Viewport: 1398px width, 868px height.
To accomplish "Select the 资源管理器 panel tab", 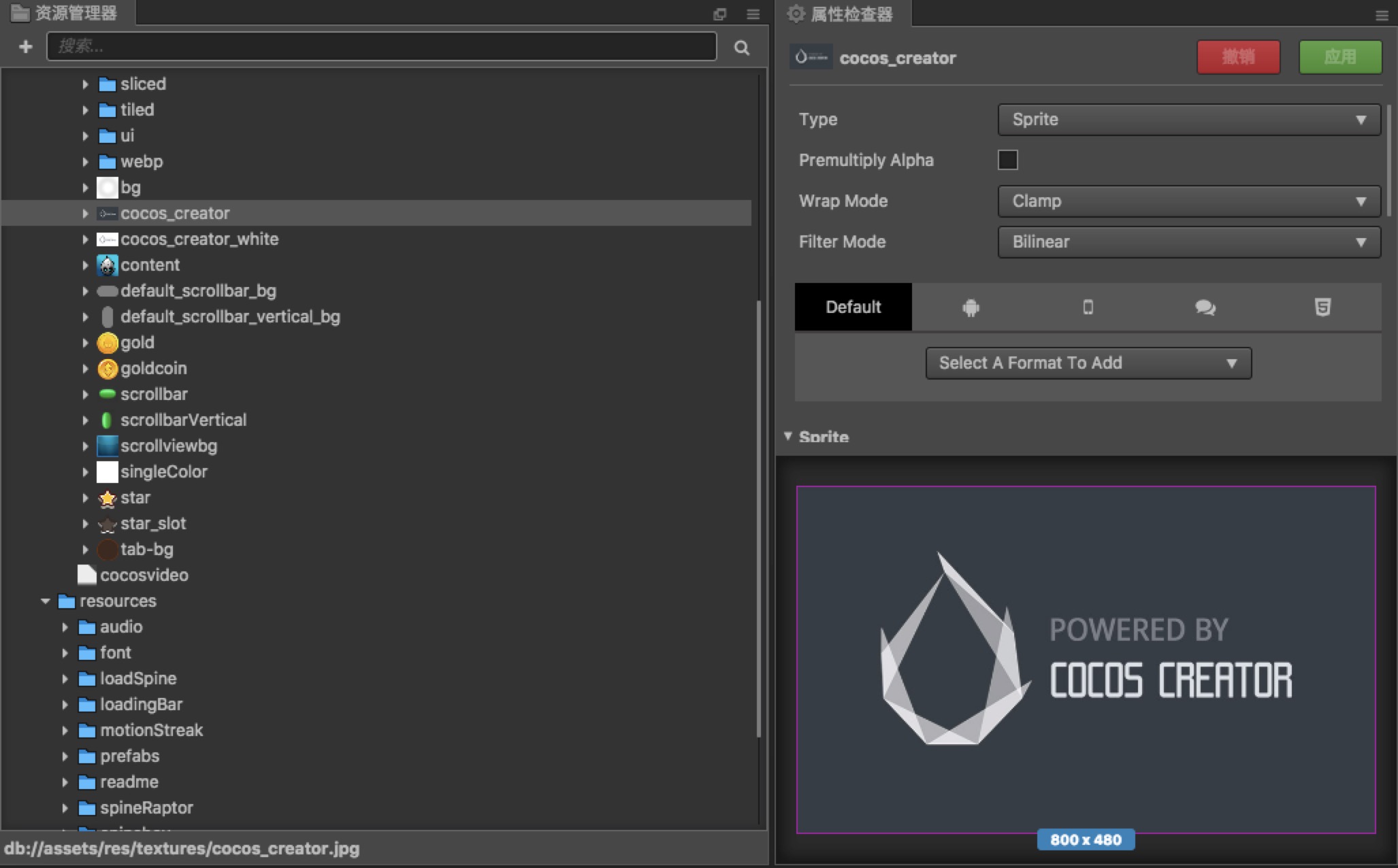I will [x=67, y=13].
